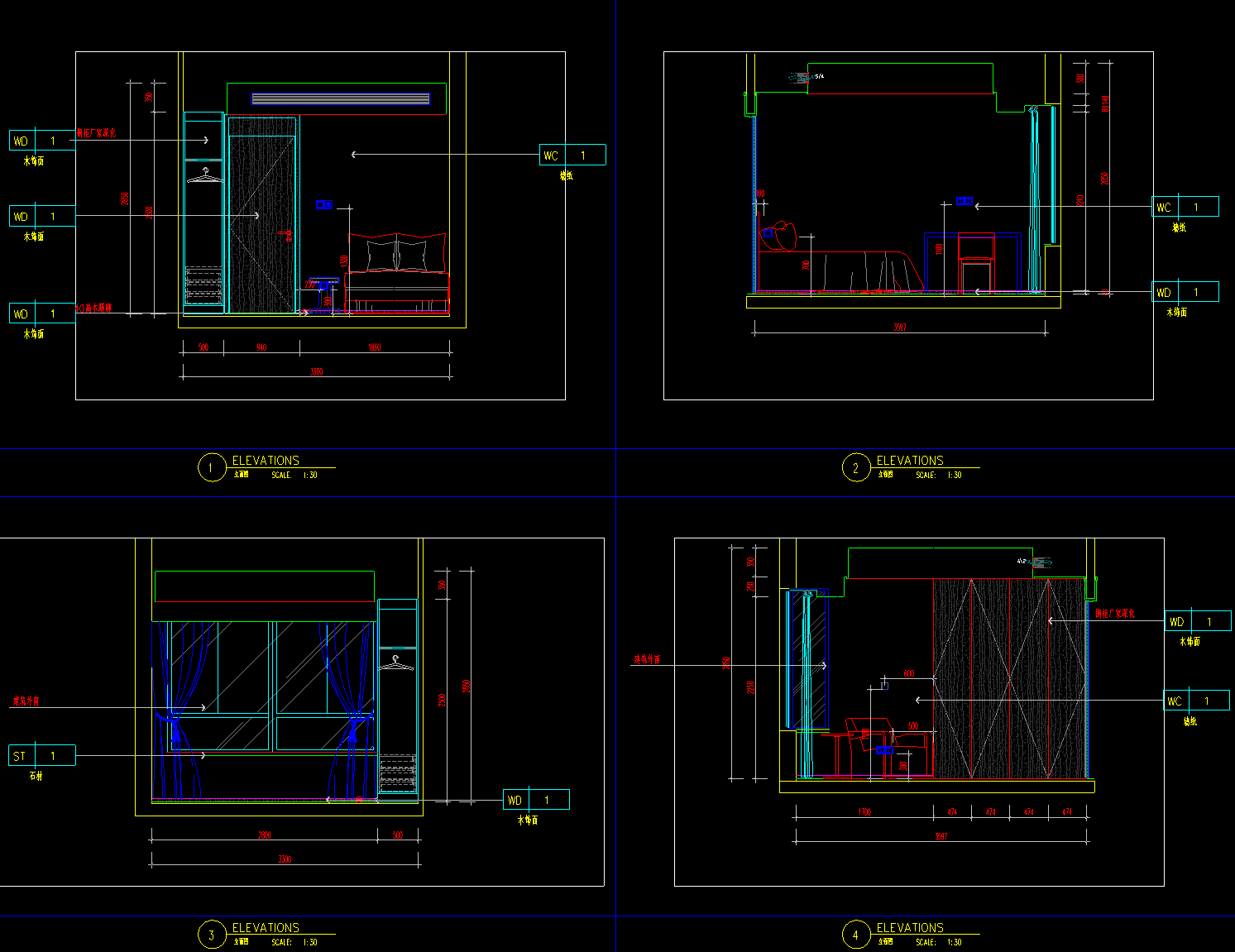Click the blue wall socket symbol in elevation 1

tap(323, 204)
